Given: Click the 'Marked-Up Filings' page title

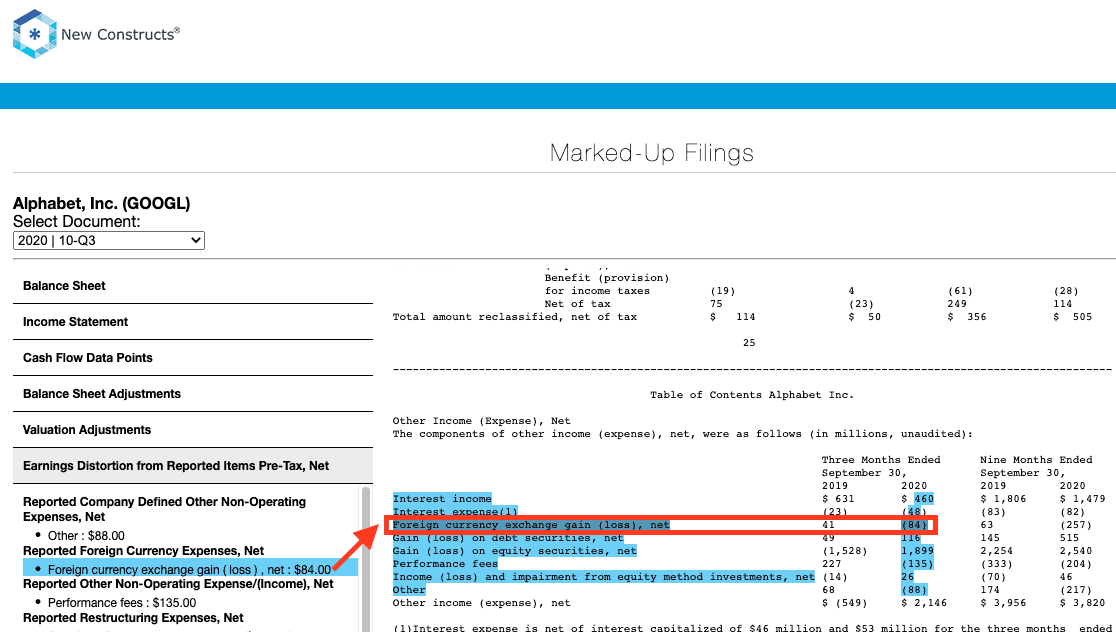Looking at the screenshot, I should click(651, 152).
